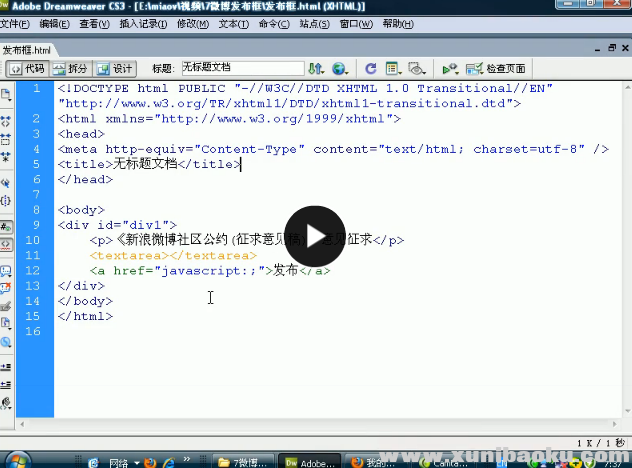Click the Open Documents icon in coding toolbar
This screenshot has height=468, width=632.
pyautogui.click(x=6, y=94)
